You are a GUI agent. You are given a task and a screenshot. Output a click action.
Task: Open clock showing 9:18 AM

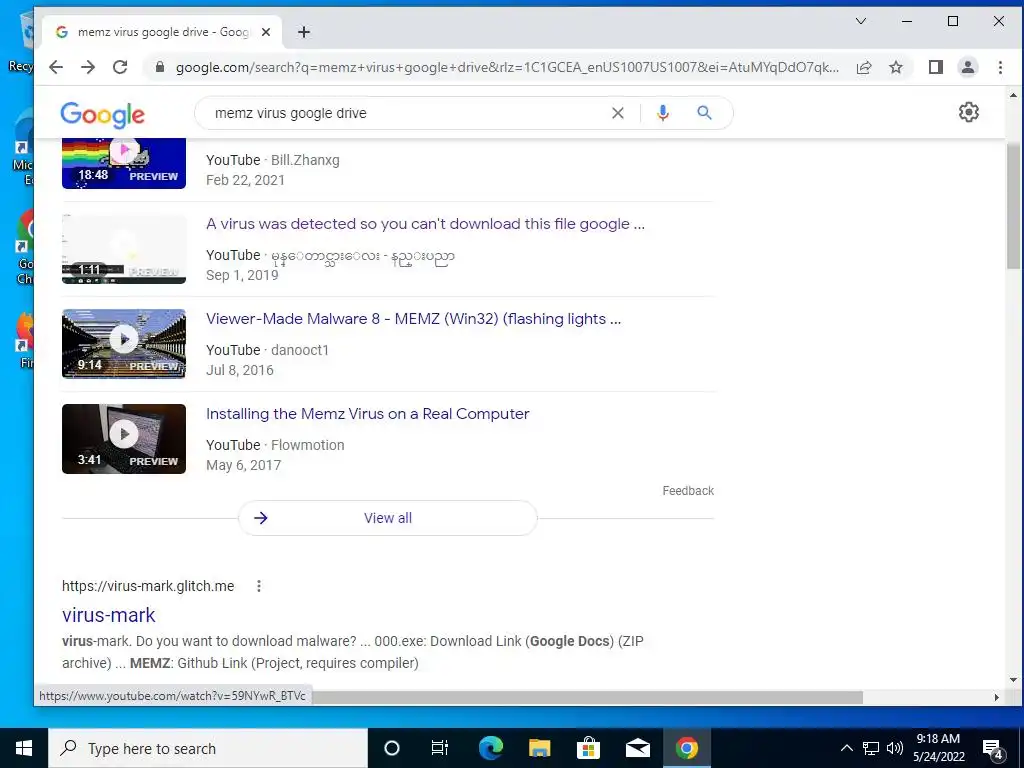(x=938, y=748)
